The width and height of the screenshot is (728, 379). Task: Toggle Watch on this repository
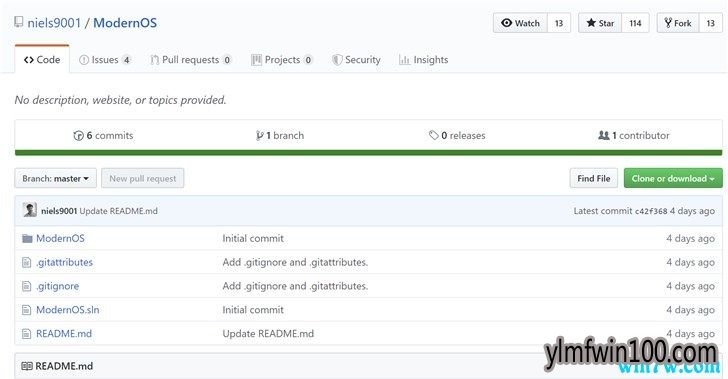pyautogui.click(x=520, y=23)
